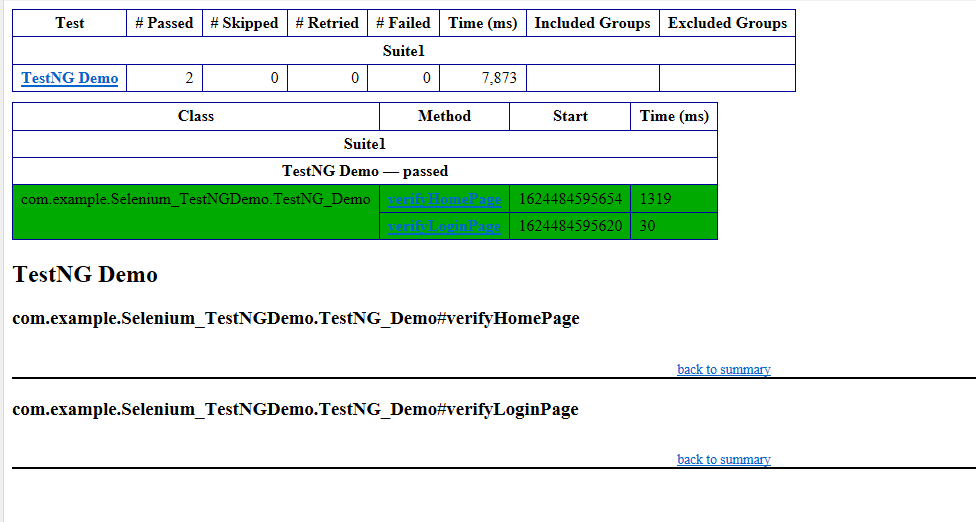Viewport: 976px width, 522px height.
Task: Click the passed count cell showing 2
Action: 189,78
